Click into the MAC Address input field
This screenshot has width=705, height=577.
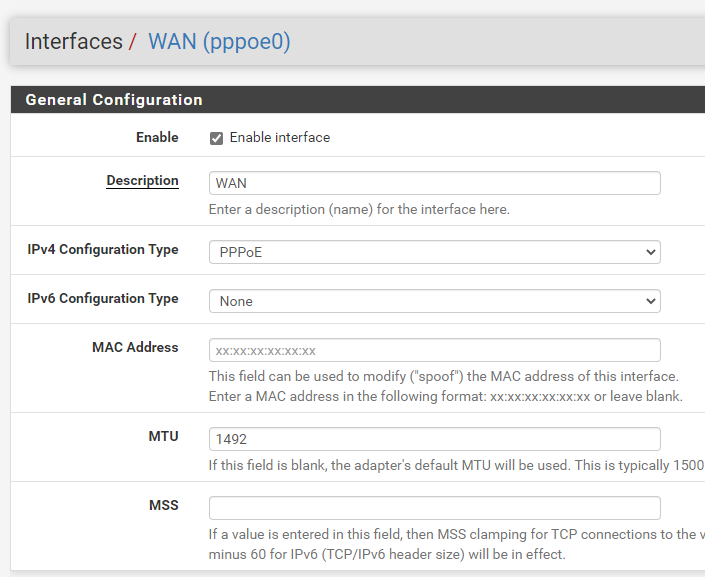click(x=434, y=350)
